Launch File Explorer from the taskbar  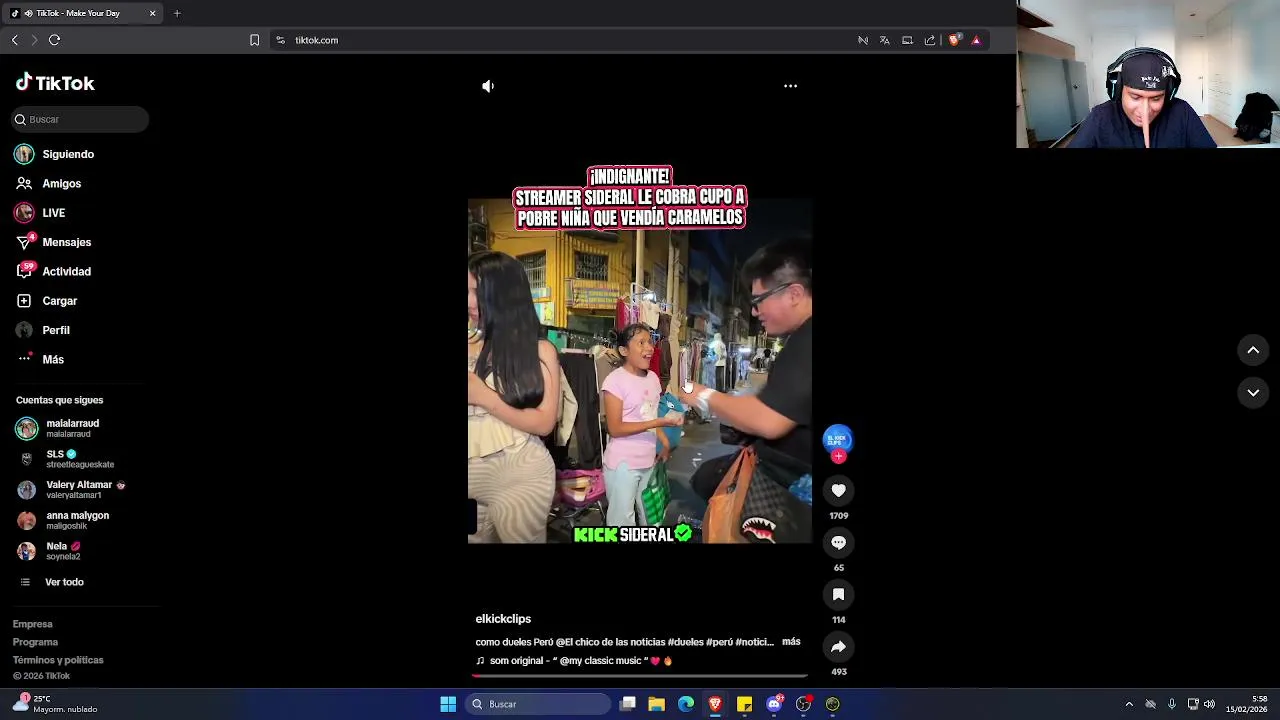657,704
